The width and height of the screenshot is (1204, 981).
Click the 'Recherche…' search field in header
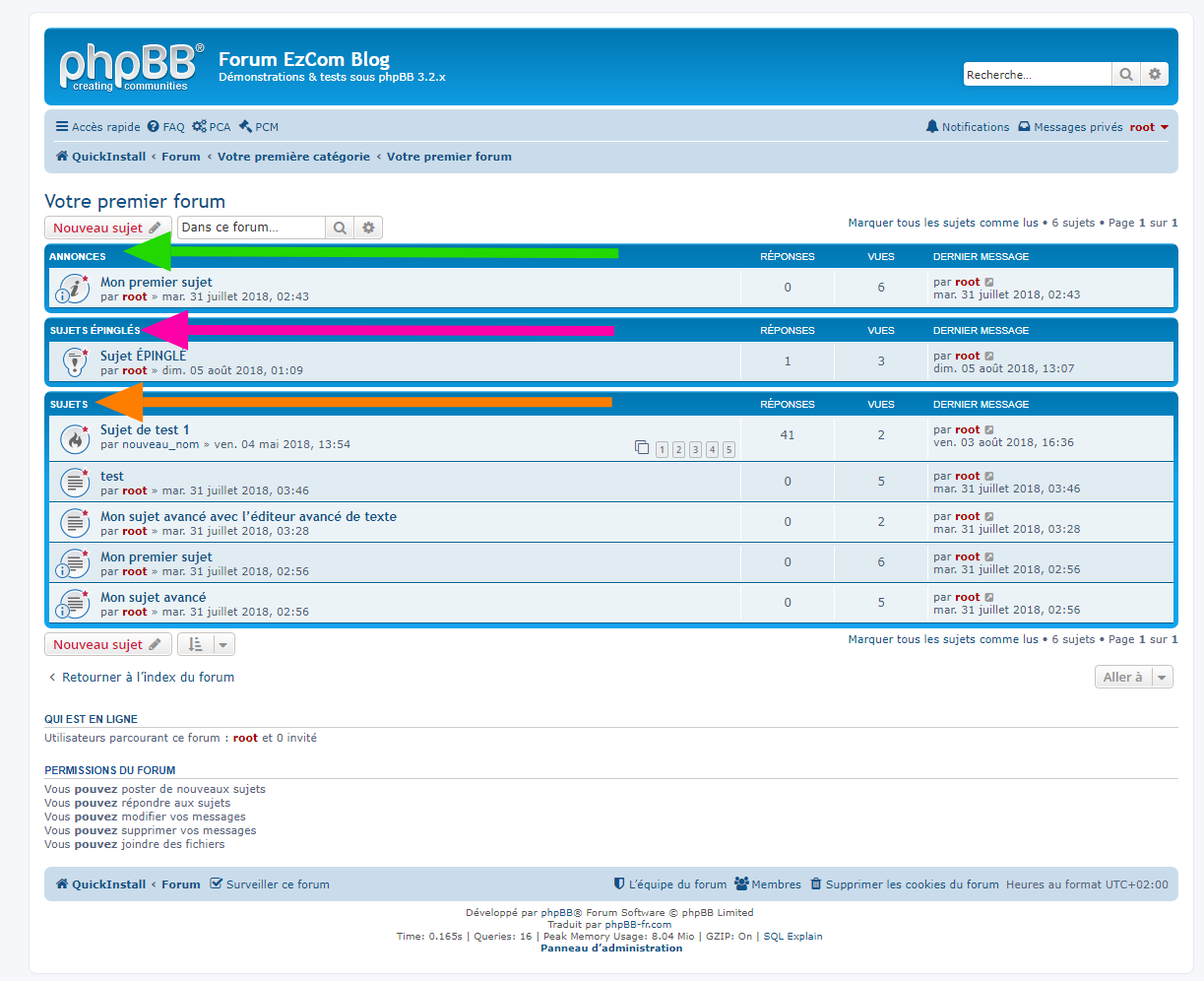(x=1036, y=75)
